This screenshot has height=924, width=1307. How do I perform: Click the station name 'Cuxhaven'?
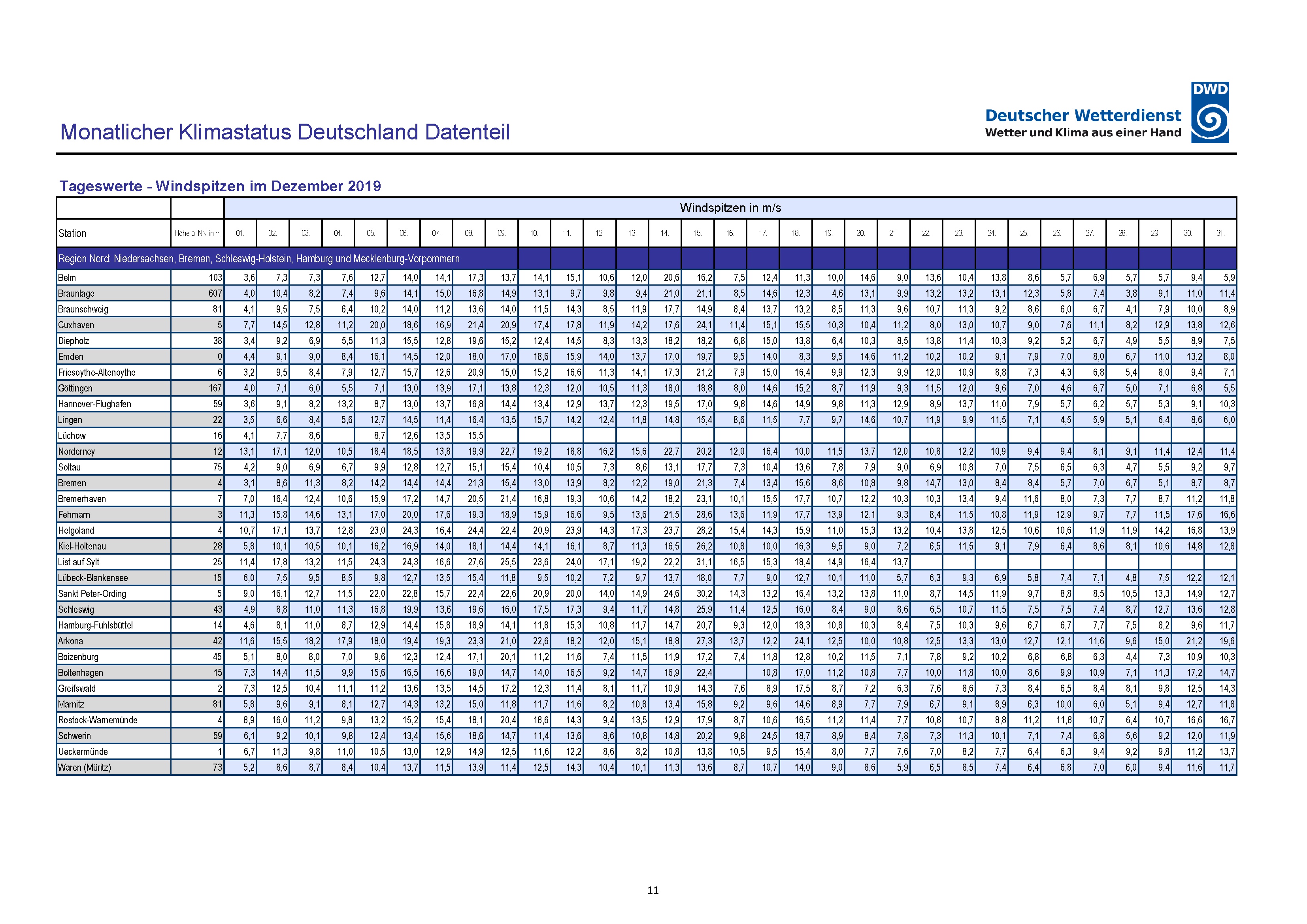76,326
